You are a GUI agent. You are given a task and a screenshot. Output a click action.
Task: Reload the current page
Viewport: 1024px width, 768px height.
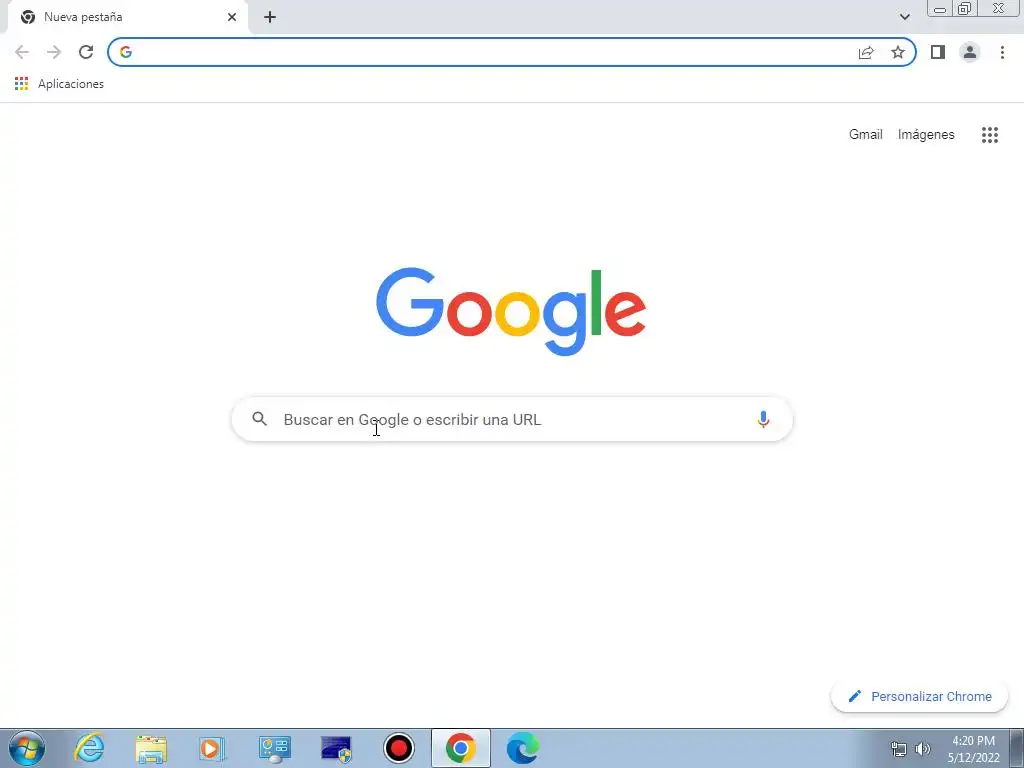tap(86, 52)
